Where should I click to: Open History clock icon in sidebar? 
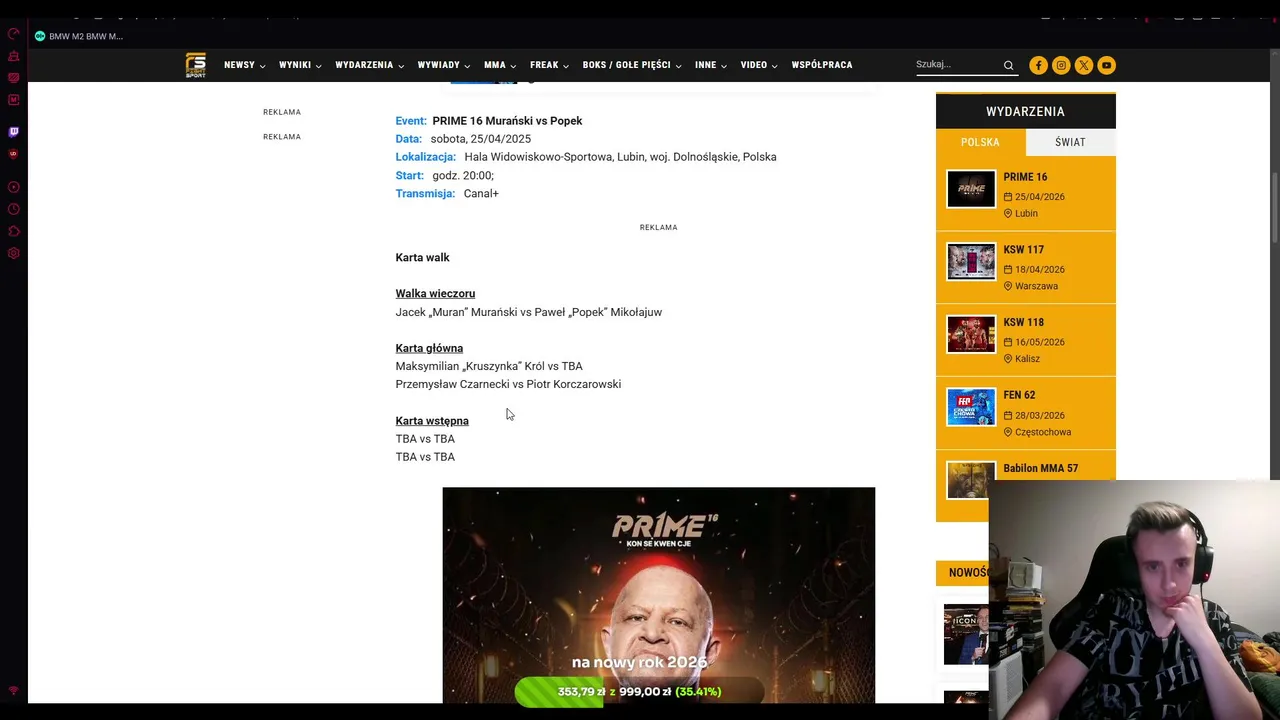pos(14,209)
